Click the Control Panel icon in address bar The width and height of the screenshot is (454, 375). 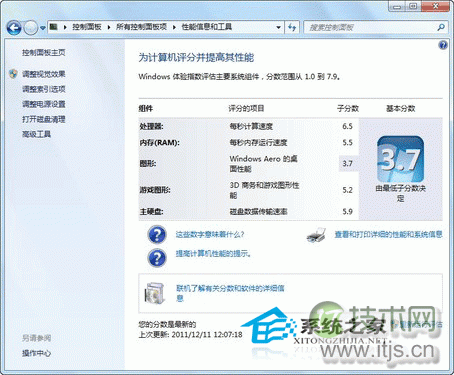(x=54, y=27)
